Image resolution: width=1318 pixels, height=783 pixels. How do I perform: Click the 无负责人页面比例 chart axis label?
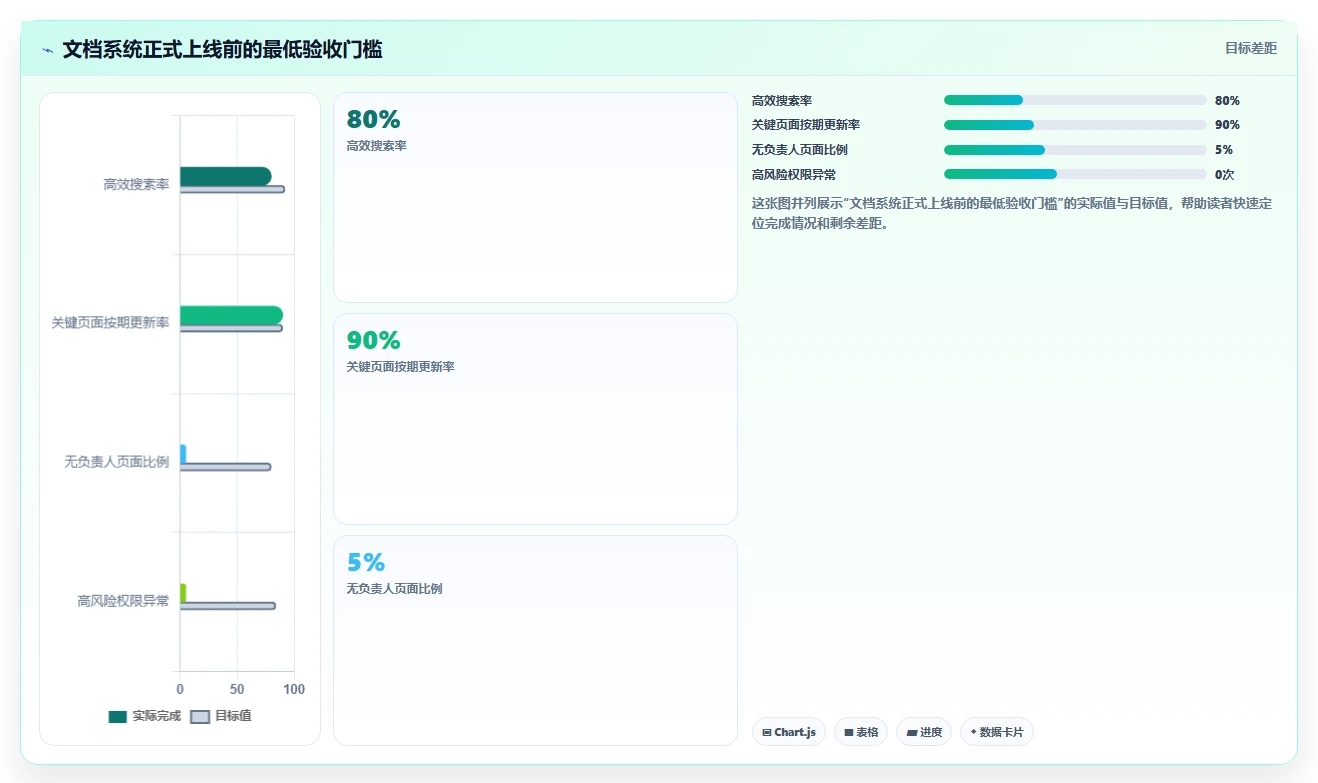point(116,462)
